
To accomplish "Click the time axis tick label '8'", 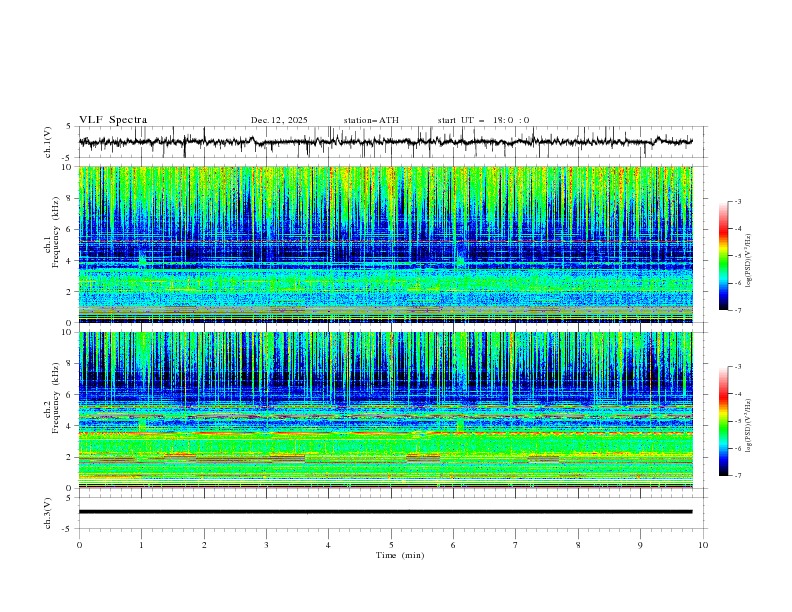I will (578, 545).
